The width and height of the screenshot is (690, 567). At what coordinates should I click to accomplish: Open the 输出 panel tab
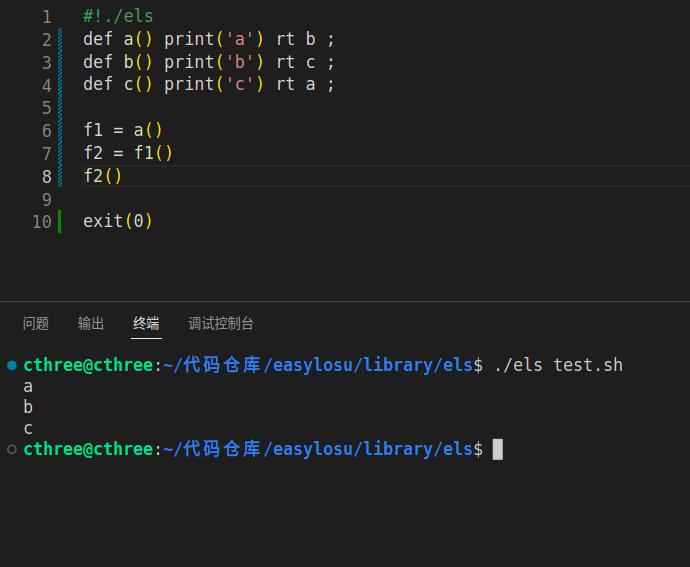(x=91, y=324)
